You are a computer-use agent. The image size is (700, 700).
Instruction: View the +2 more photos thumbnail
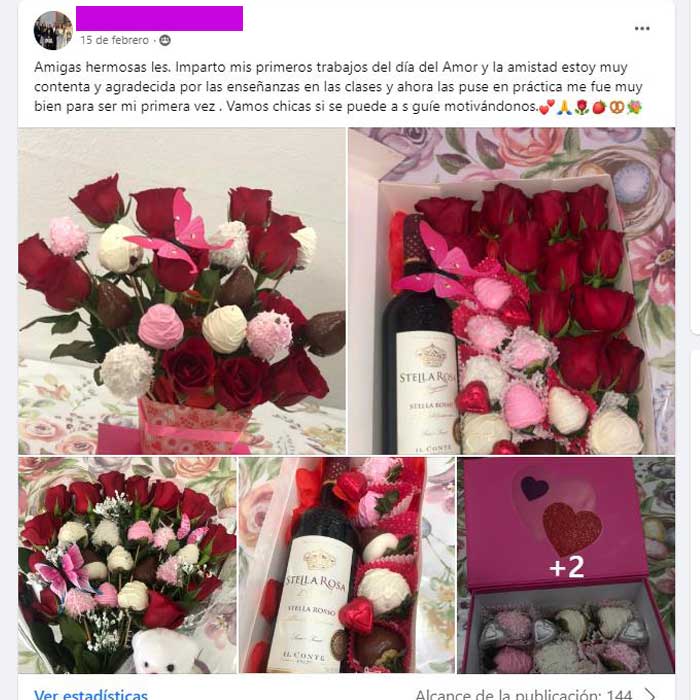coord(566,565)
